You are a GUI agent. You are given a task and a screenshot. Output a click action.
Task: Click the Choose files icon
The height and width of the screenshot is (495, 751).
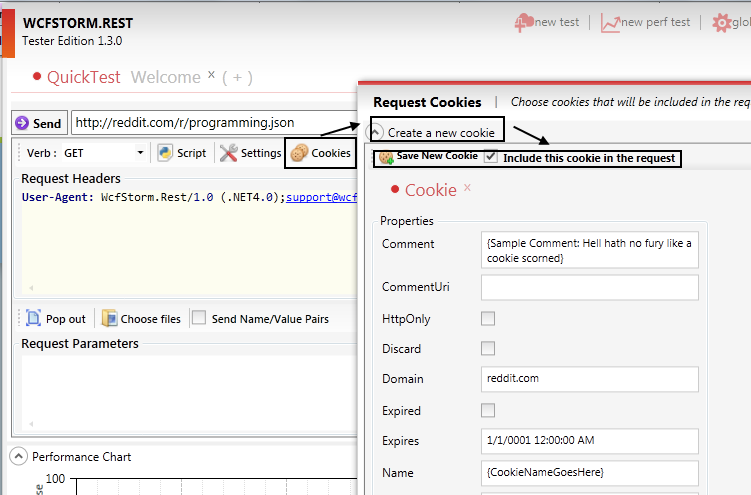(x=109, y=318)
